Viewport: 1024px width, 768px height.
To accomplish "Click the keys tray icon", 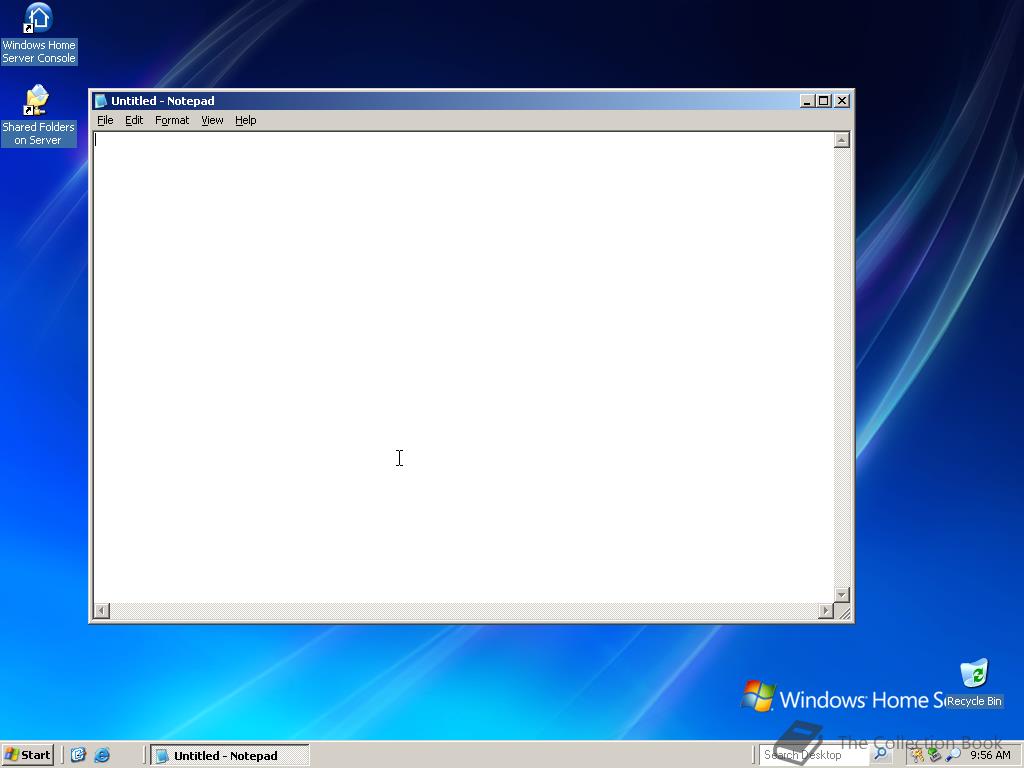I will point(917,756).
